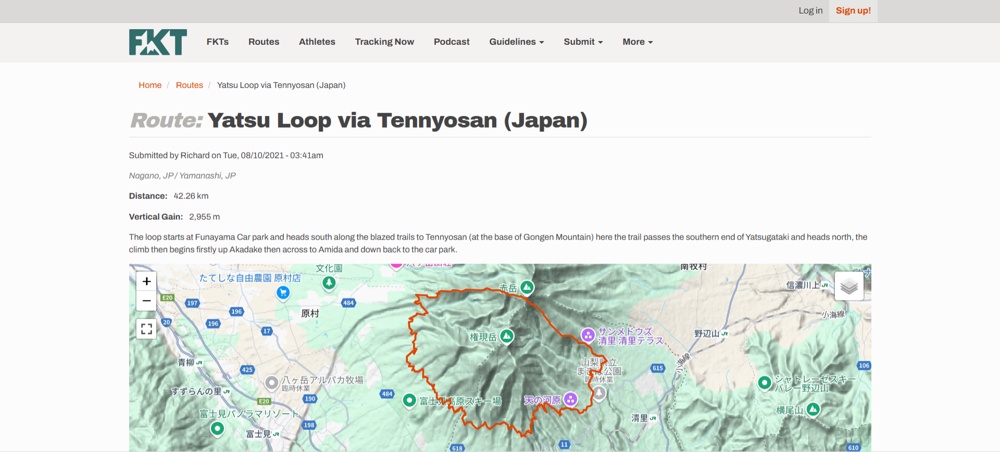Viewport: 1000px width, 452px height.
Task: Zoom in on the map
Action: point(147,281)
